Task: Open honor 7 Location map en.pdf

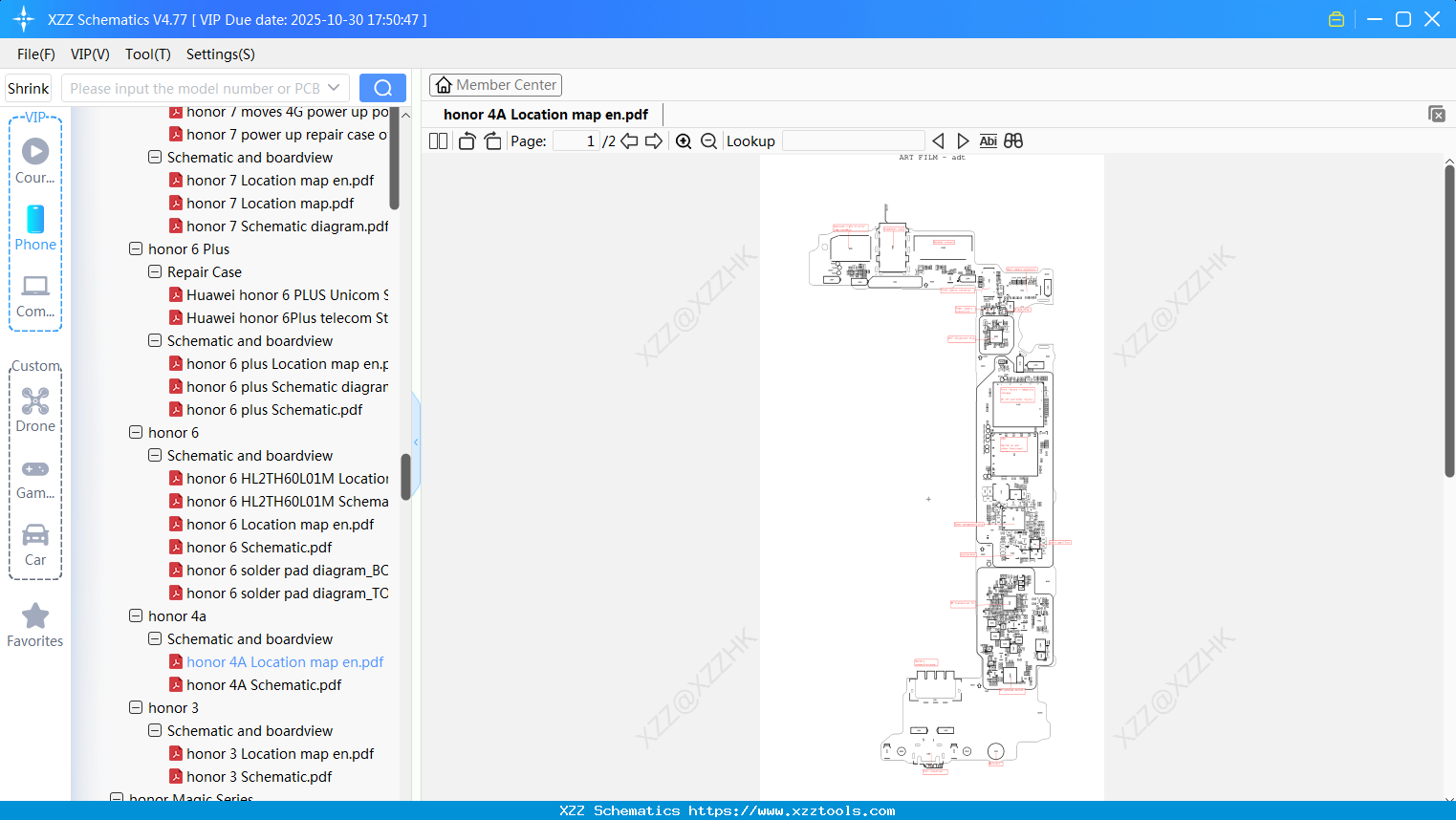Action: [280, 181]
